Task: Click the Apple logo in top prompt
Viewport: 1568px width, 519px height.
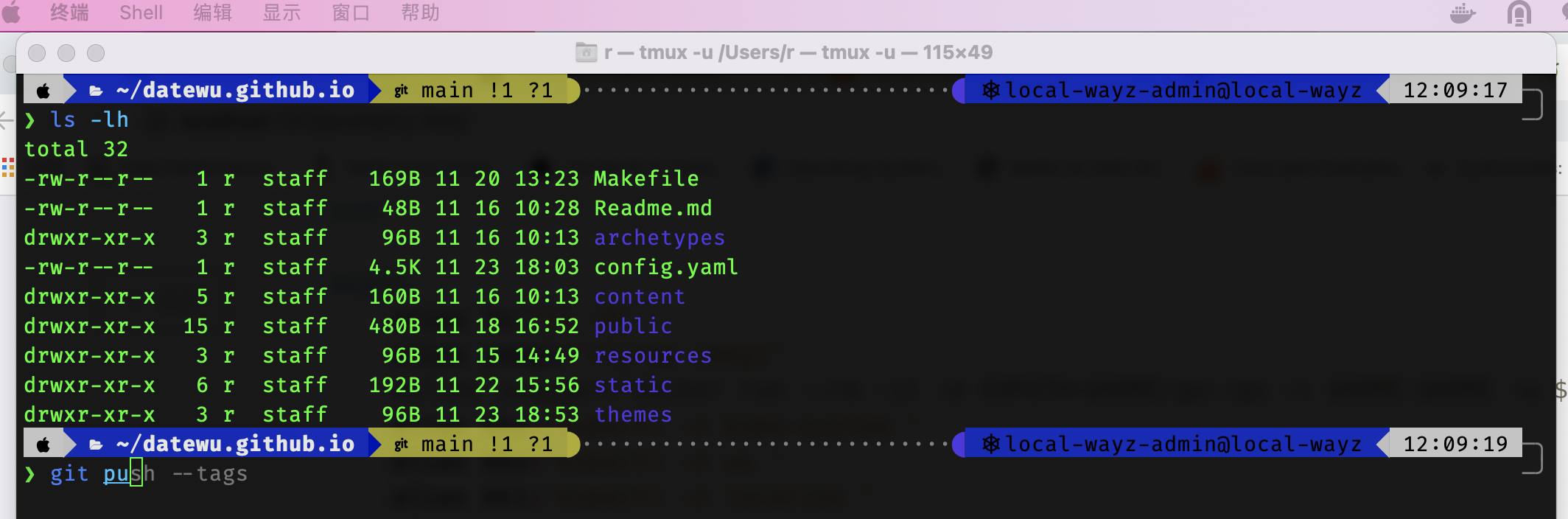Action: click(x=43, y=91)
